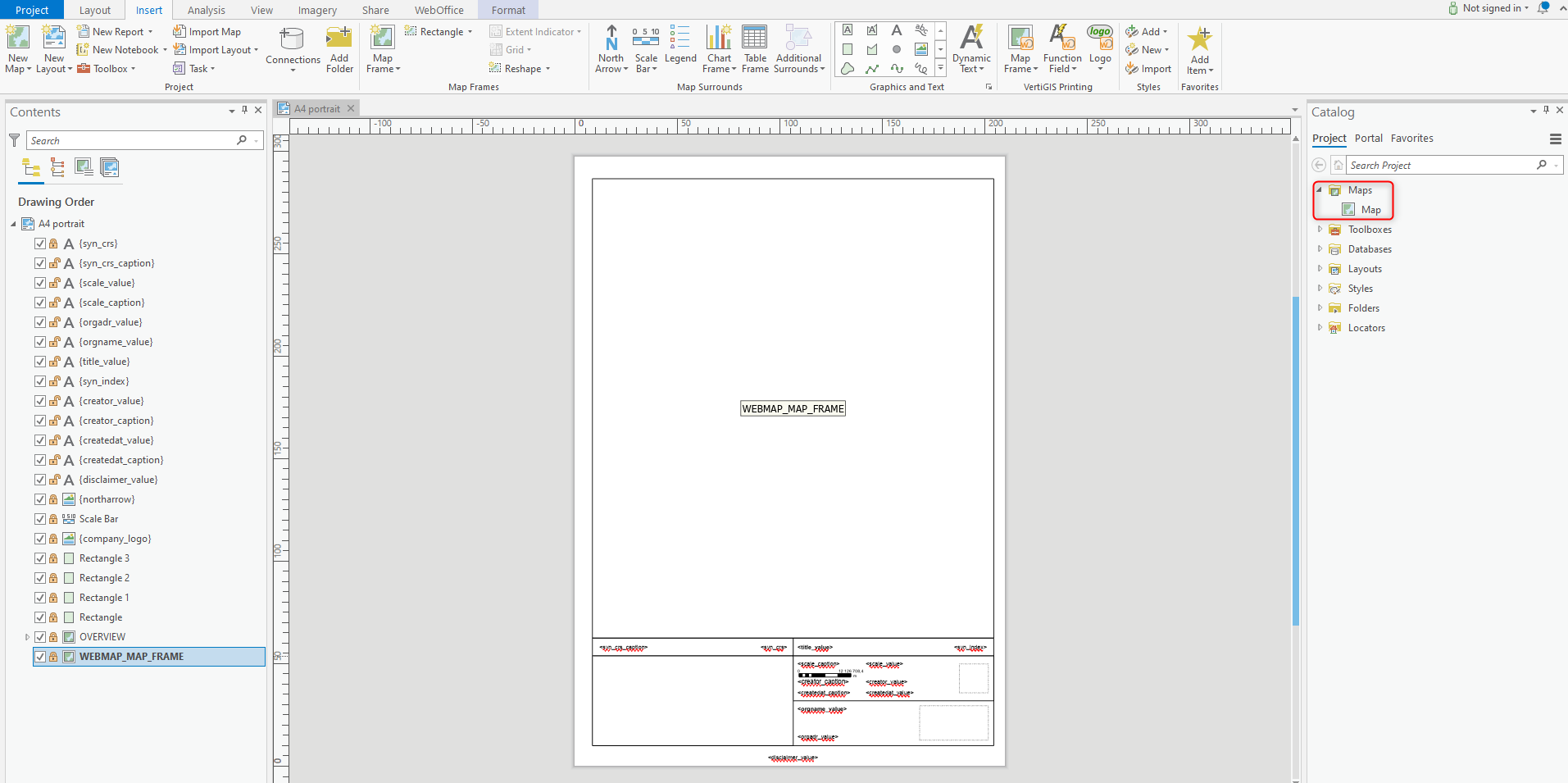Viewport: 1568px width, 783px height.
Task: Switch to the Imagery ribbon tab
Action: tap(317, 10)
